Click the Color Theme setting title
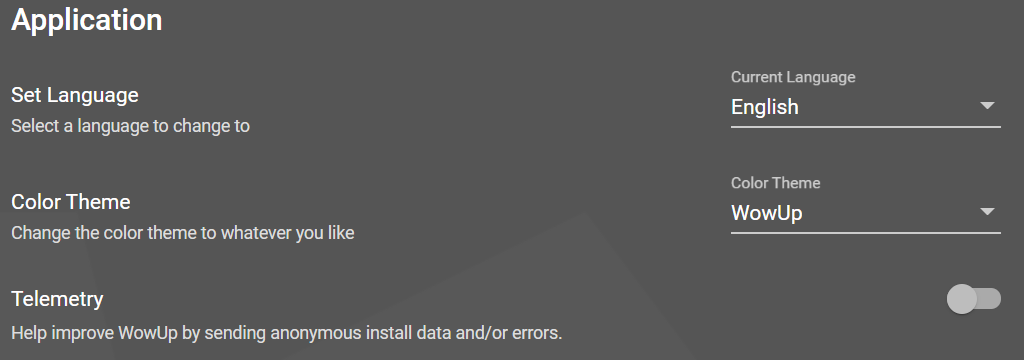This screenshot has width=1024, height=360. 71,202
